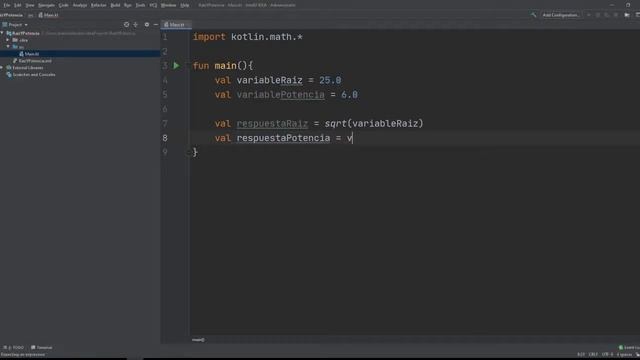Image resolution: width=640 pixels, height=360 pixels.
Task: Click the code folding marker beside closing brace
Action: (189, 153)
